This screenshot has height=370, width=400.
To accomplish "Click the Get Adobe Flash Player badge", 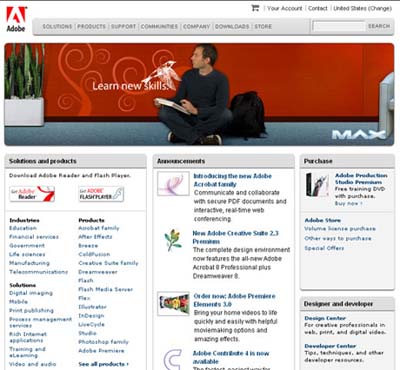I will tap(101, 194).
